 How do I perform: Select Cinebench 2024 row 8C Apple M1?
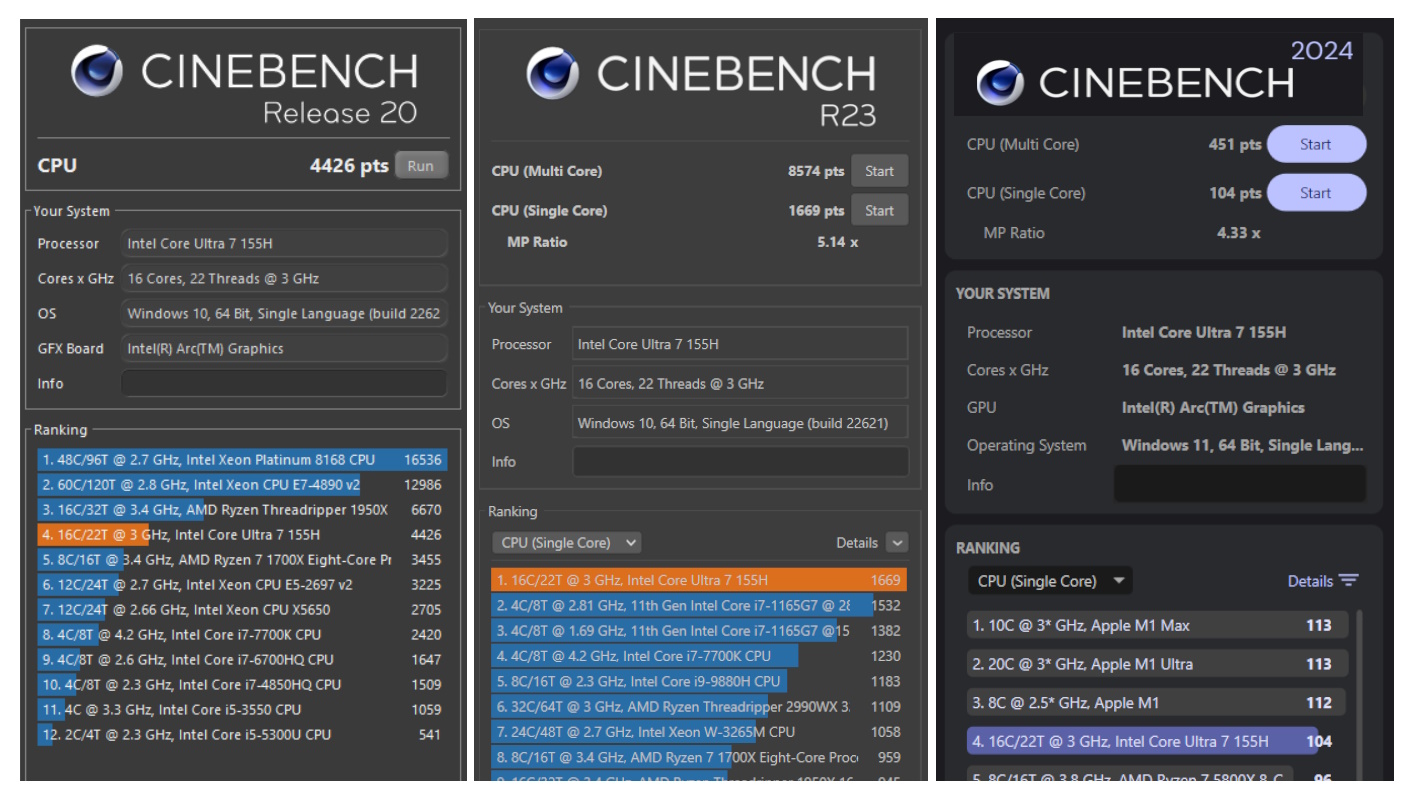click(x=1157, y=703)
